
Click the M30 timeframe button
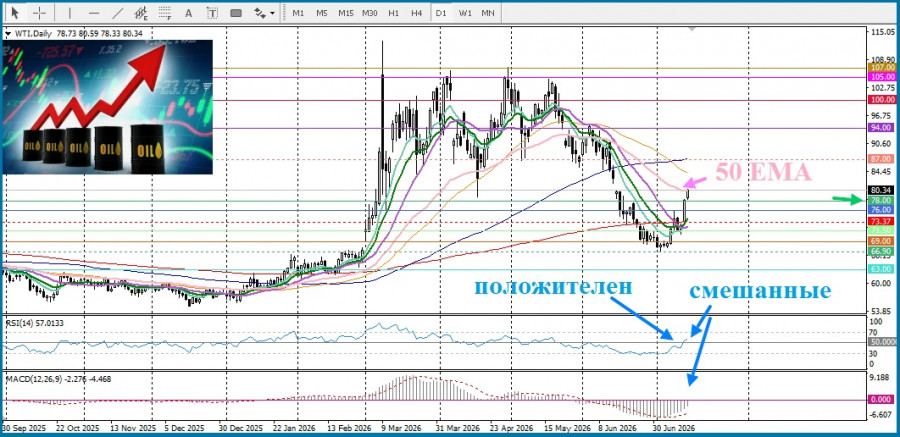coord(370,12)
